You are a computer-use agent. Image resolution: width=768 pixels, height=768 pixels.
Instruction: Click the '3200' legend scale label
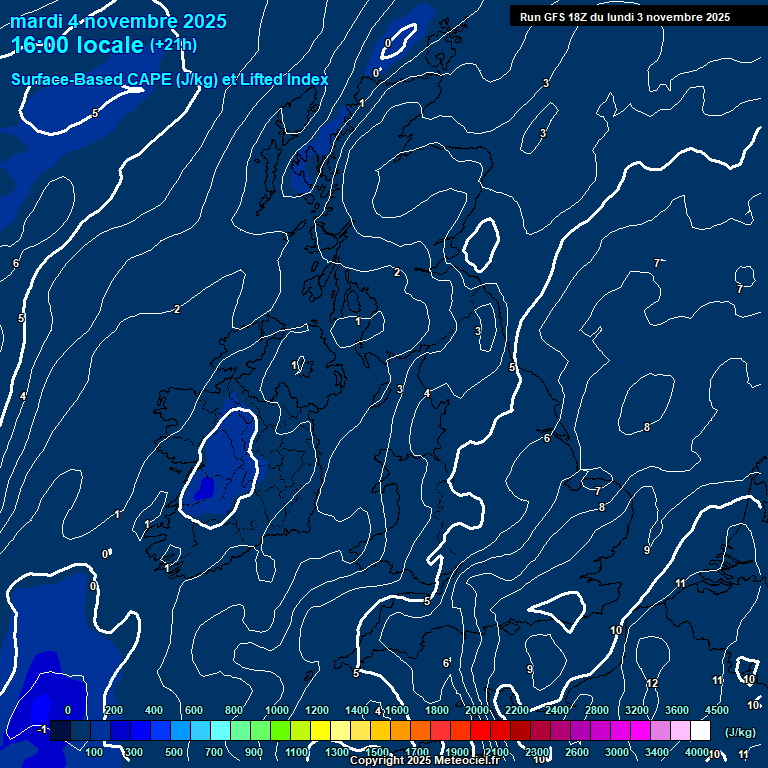(x=637, y=710)
